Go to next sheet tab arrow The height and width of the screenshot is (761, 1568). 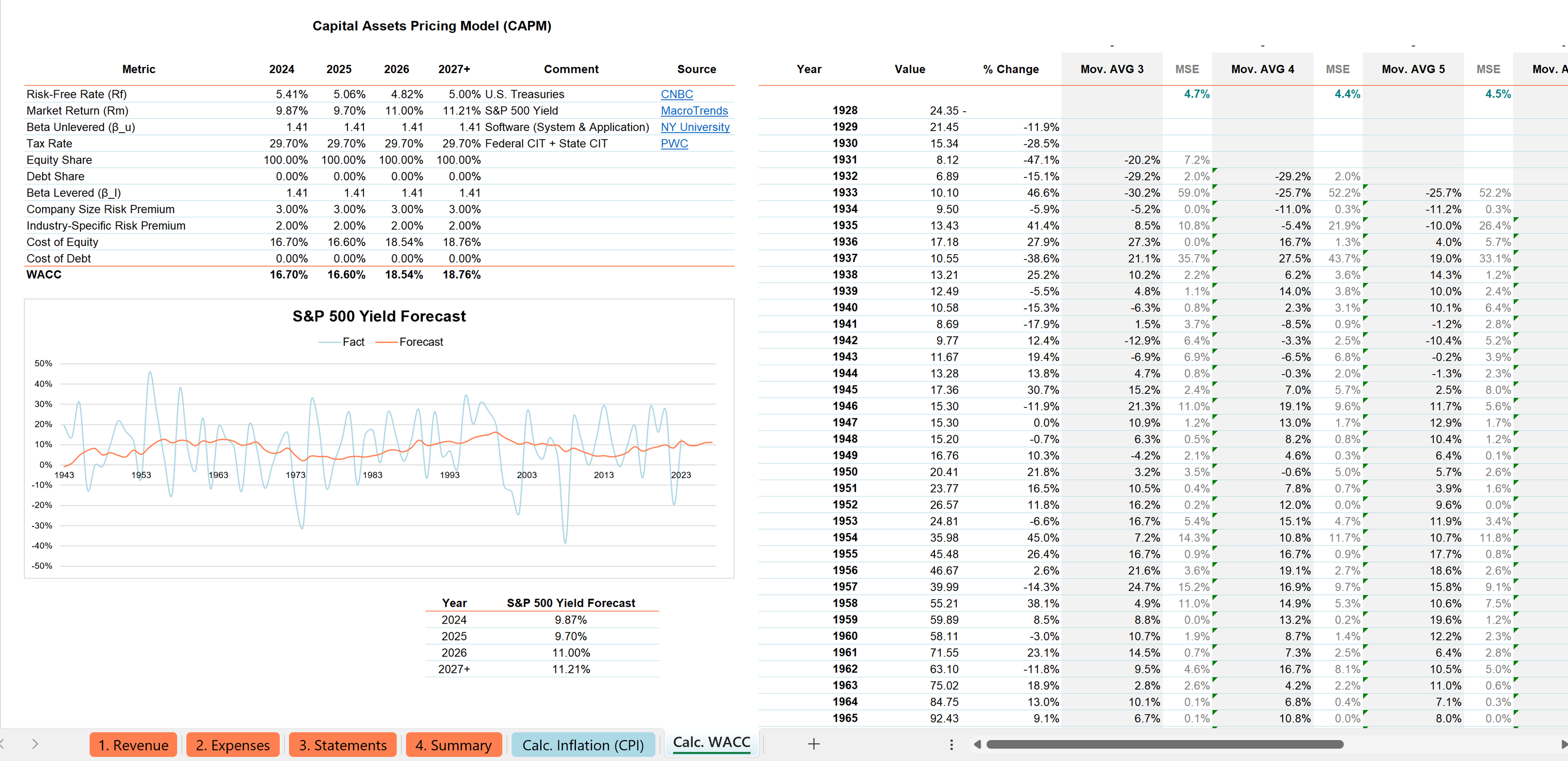tap(35, 744)
